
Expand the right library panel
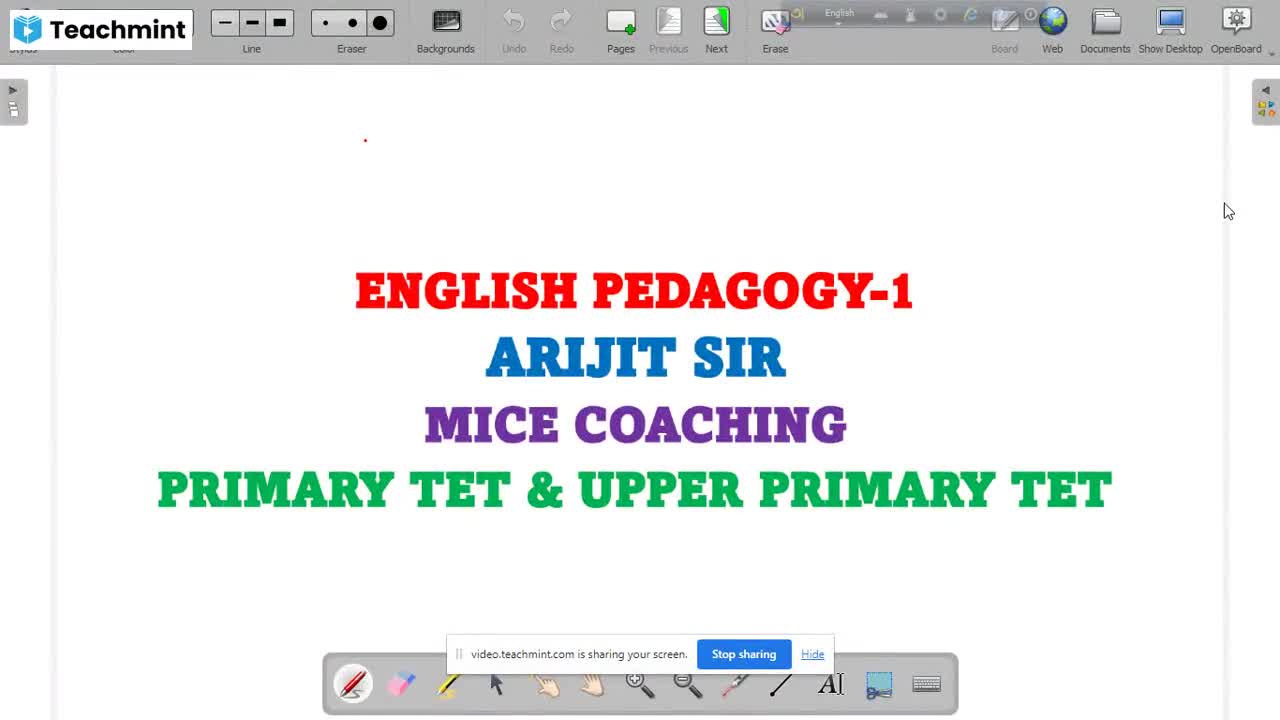pos(1266,101)
